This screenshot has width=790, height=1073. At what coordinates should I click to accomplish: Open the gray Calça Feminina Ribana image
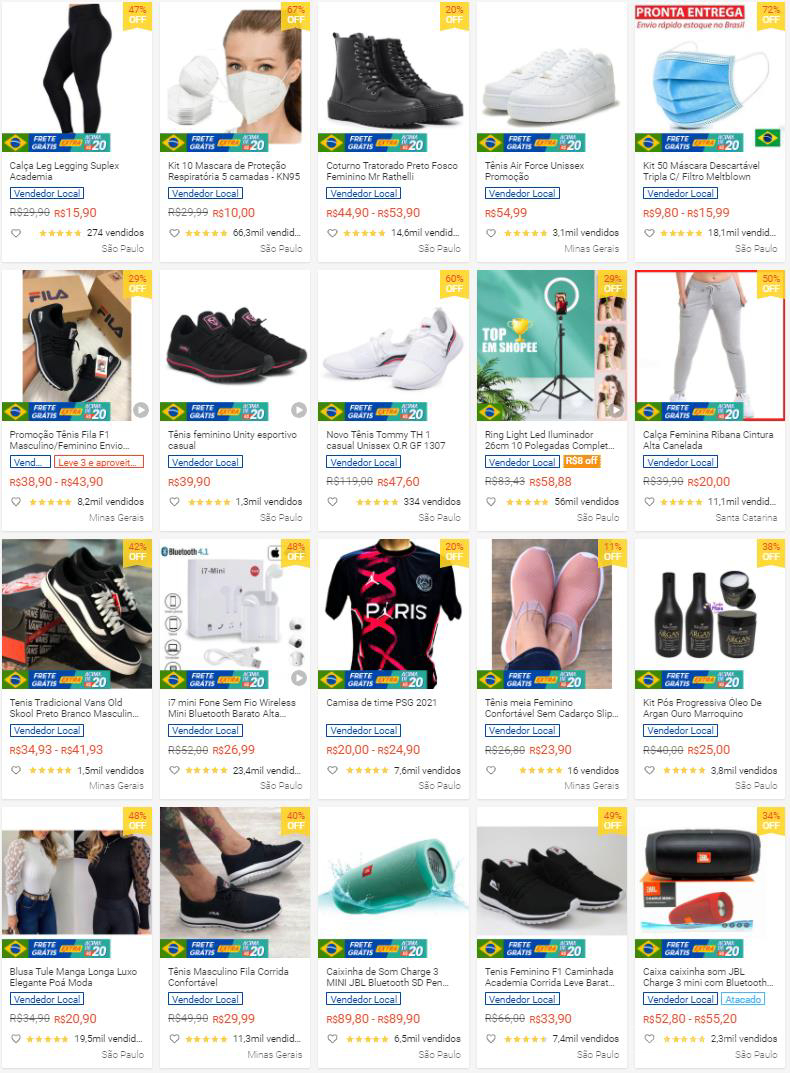click(x=709, y=345)
